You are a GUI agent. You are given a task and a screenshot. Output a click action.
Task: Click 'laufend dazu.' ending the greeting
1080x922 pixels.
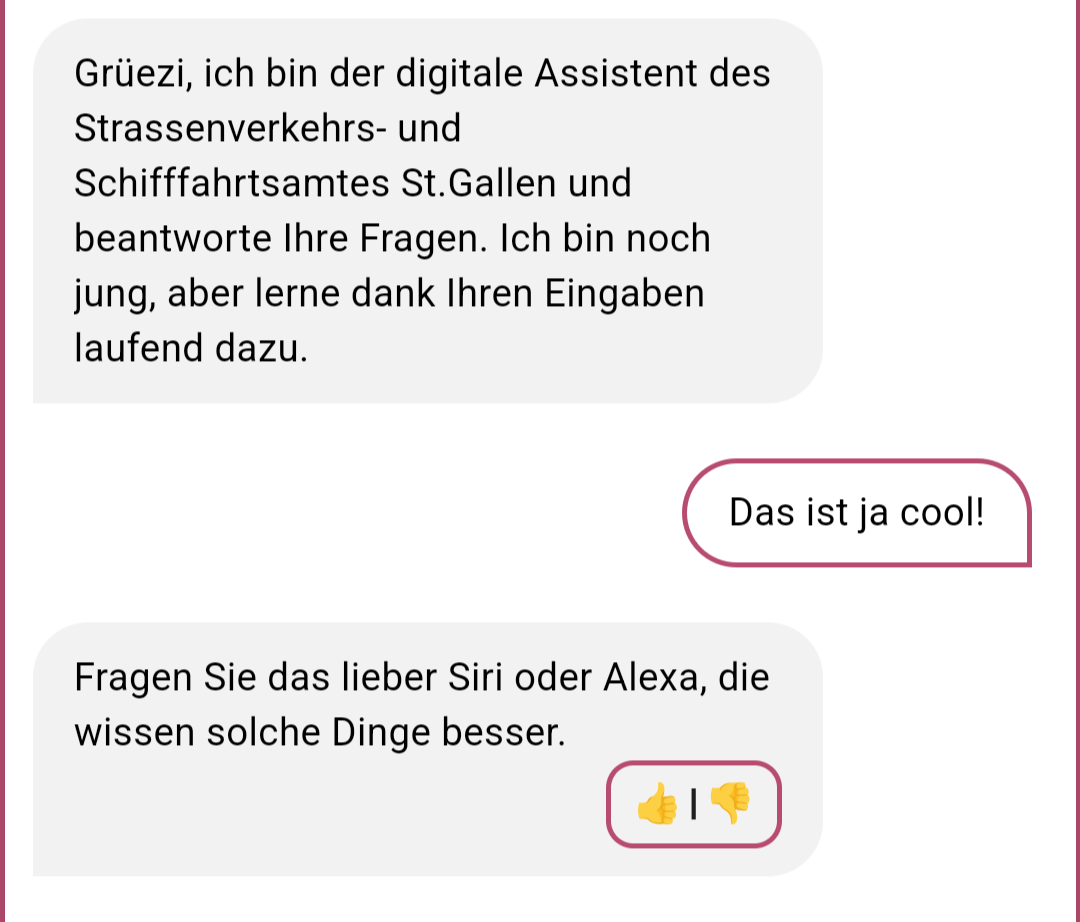click(191, 348)
